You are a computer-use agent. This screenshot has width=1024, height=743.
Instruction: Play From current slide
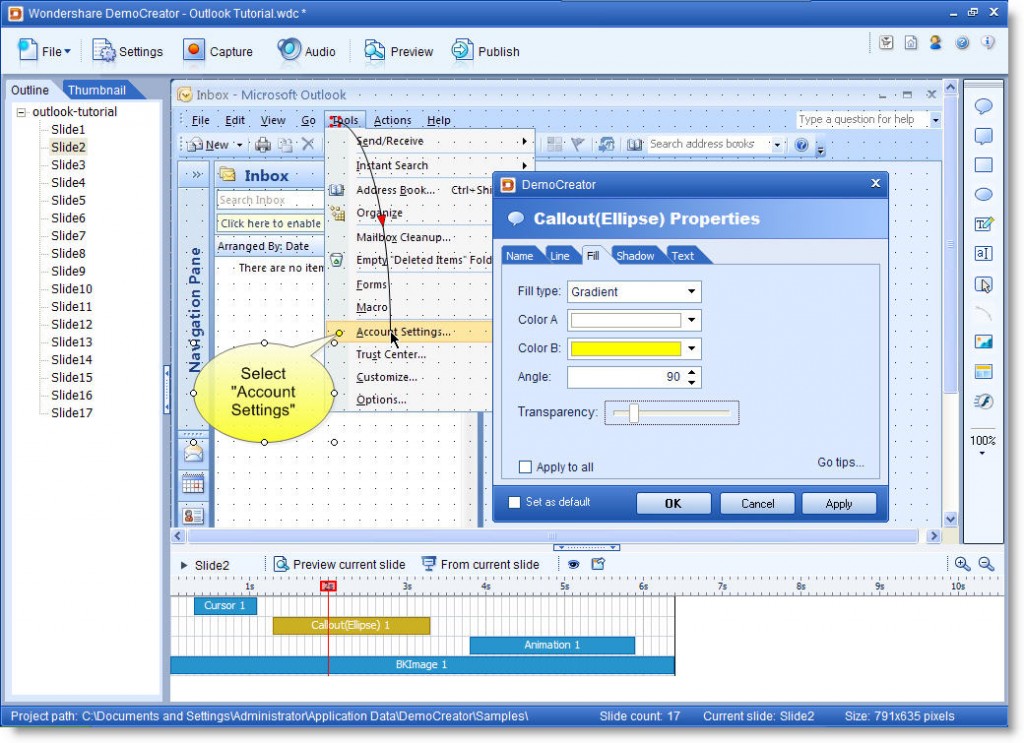pos(481,564)
